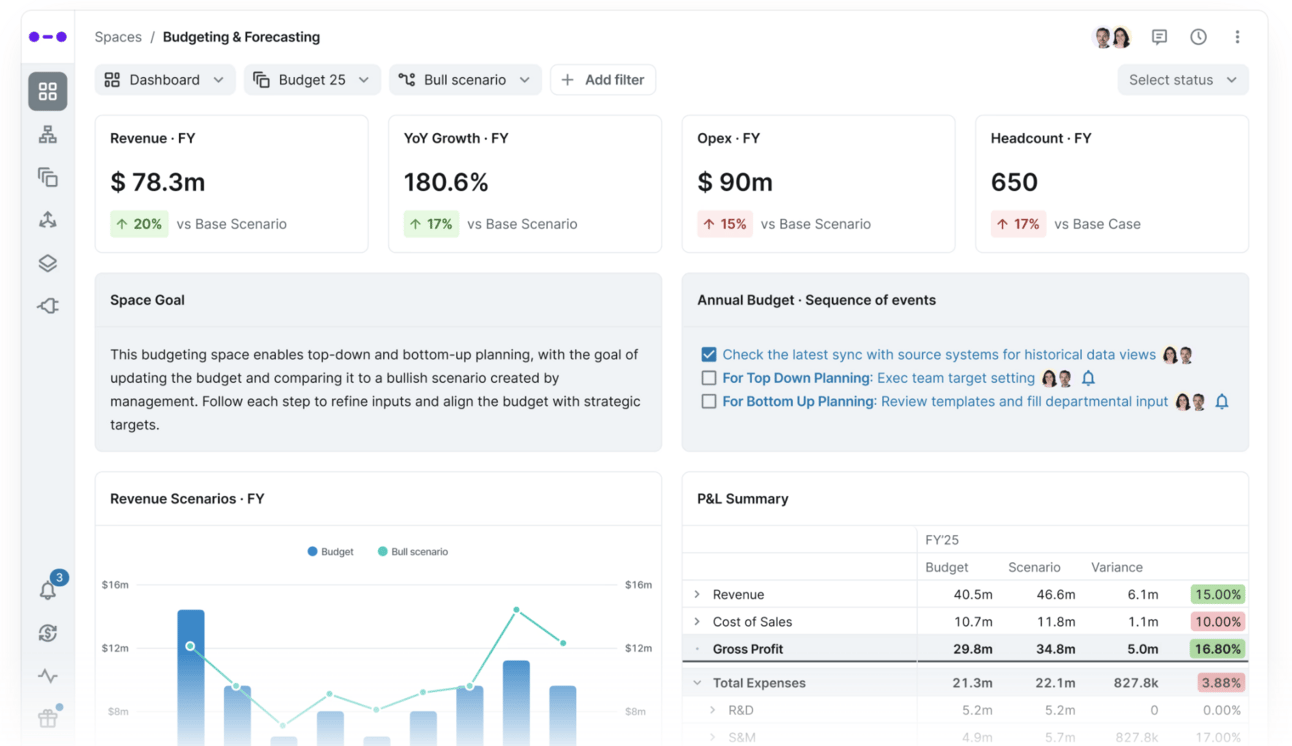Click the Add filter button
Image resolution: width=1292 pixels, height=746 pixels.
[603, 80]
